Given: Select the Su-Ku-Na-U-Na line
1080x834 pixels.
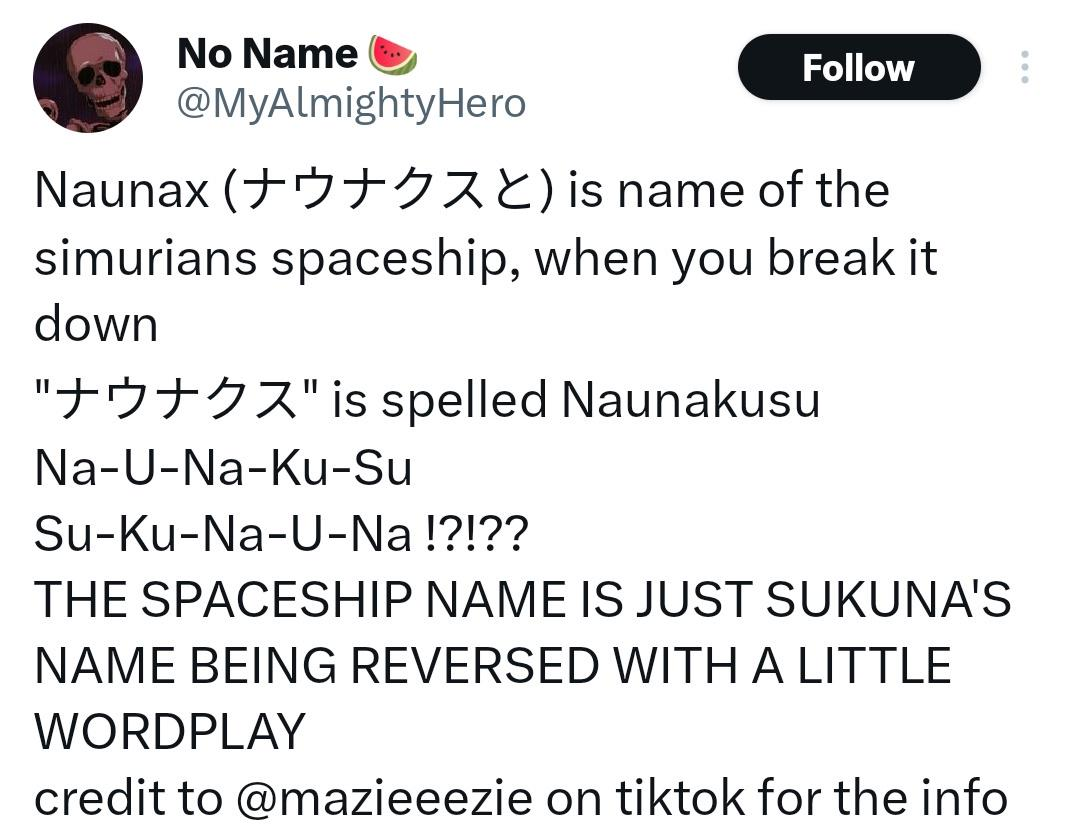Looking at the screenshot, I should coord(223,534).
